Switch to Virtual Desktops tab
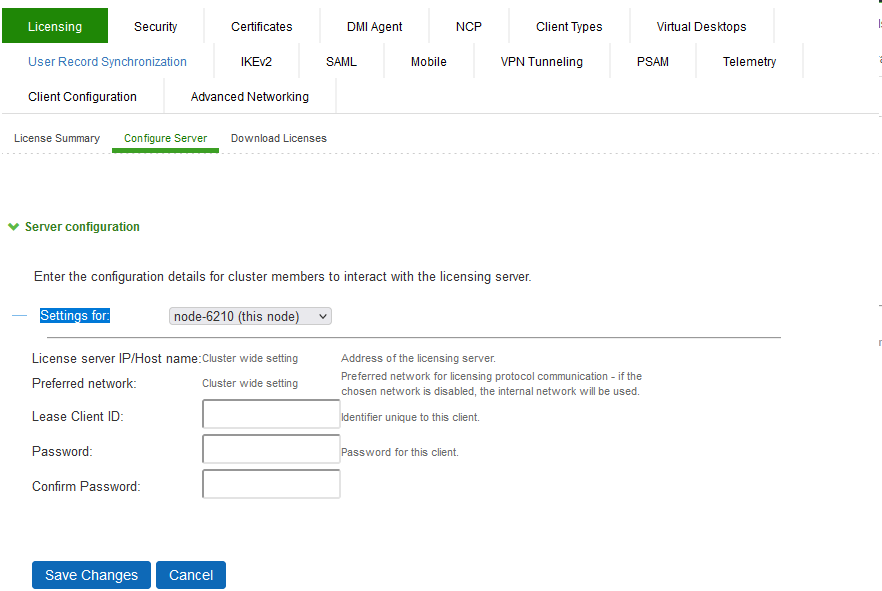The height and width of the screenshot is (591, 882). (701, 26)
